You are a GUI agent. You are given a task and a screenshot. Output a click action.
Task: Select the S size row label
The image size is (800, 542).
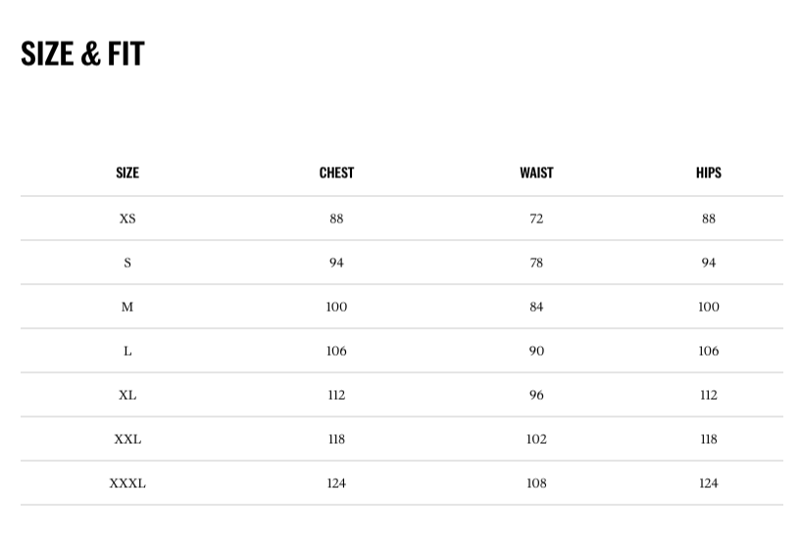[x=127, y=263]
